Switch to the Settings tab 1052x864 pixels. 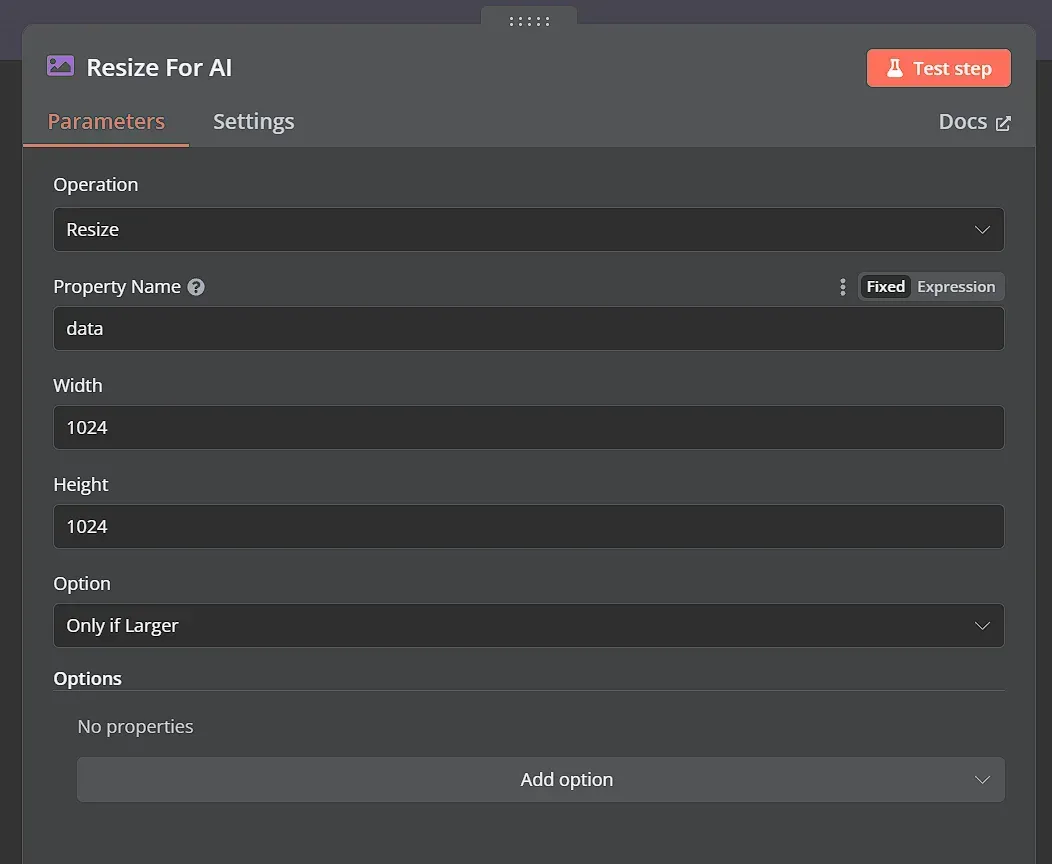pyautogui.click(x=253, y=120)
